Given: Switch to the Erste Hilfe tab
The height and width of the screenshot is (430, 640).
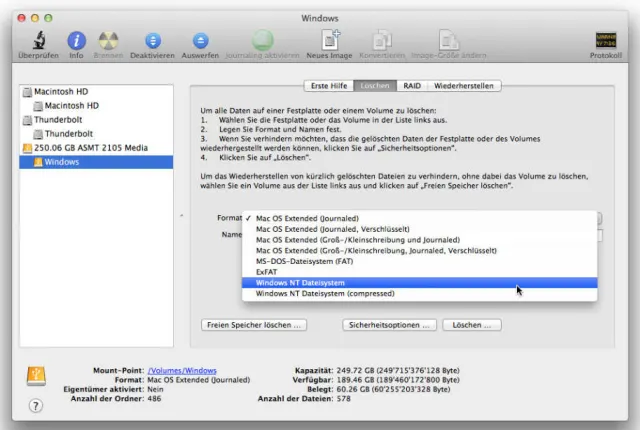Looking at the screenshot, I should [x=329, y=86].
